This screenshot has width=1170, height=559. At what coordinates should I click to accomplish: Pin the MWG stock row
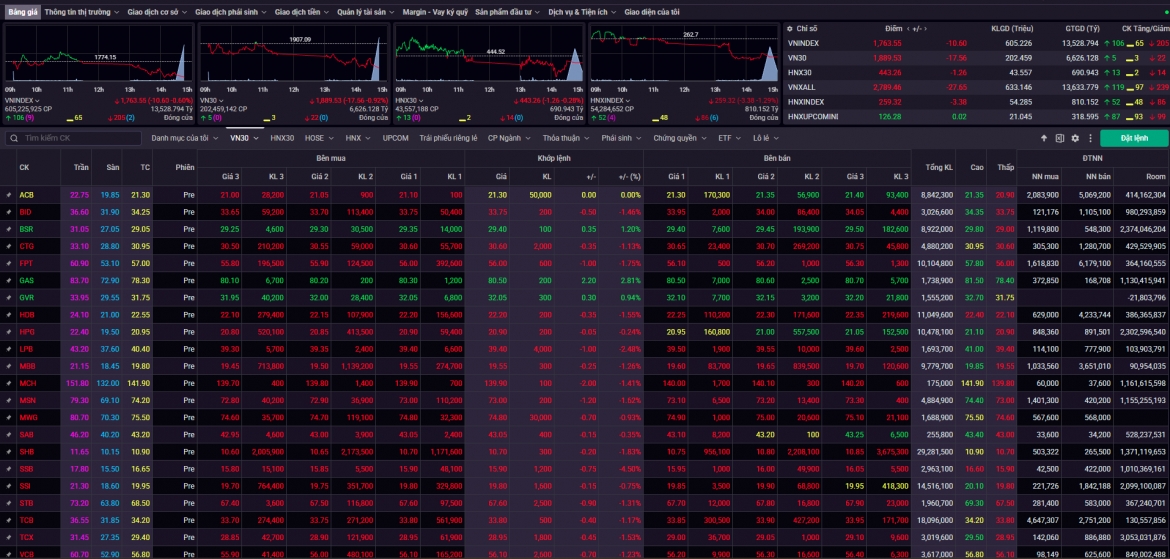(x=9, y=418)
